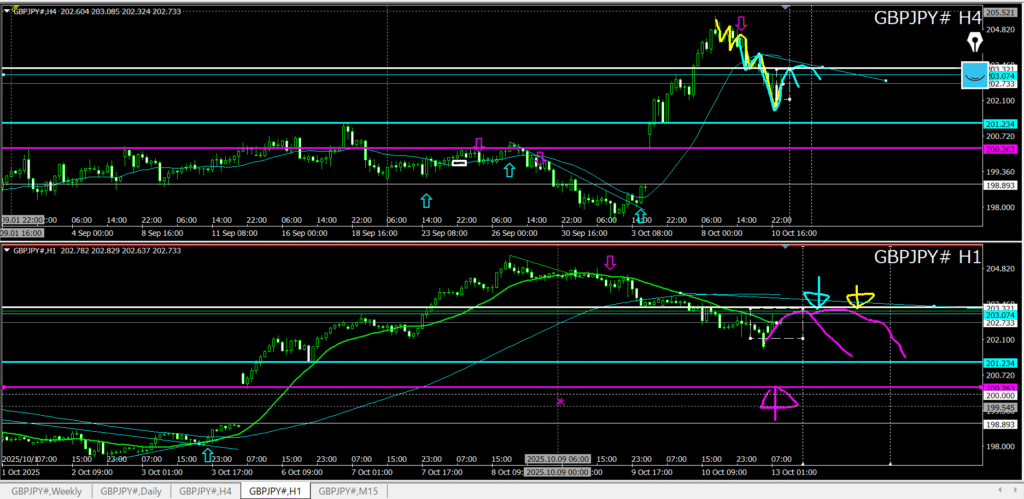
Task: Select cyan up arrow at 3 Oct low
Action: coord(639,215)
